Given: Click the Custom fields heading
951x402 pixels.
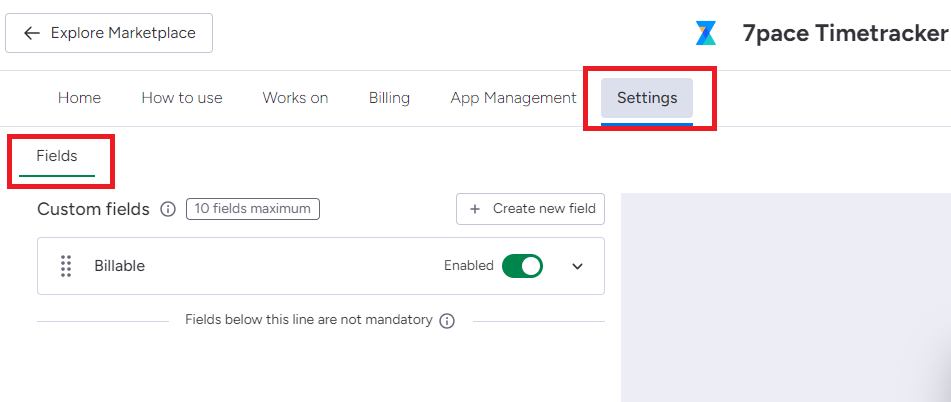Looking at the screenshot, I should pyautogui.click(x=93, y=209).
